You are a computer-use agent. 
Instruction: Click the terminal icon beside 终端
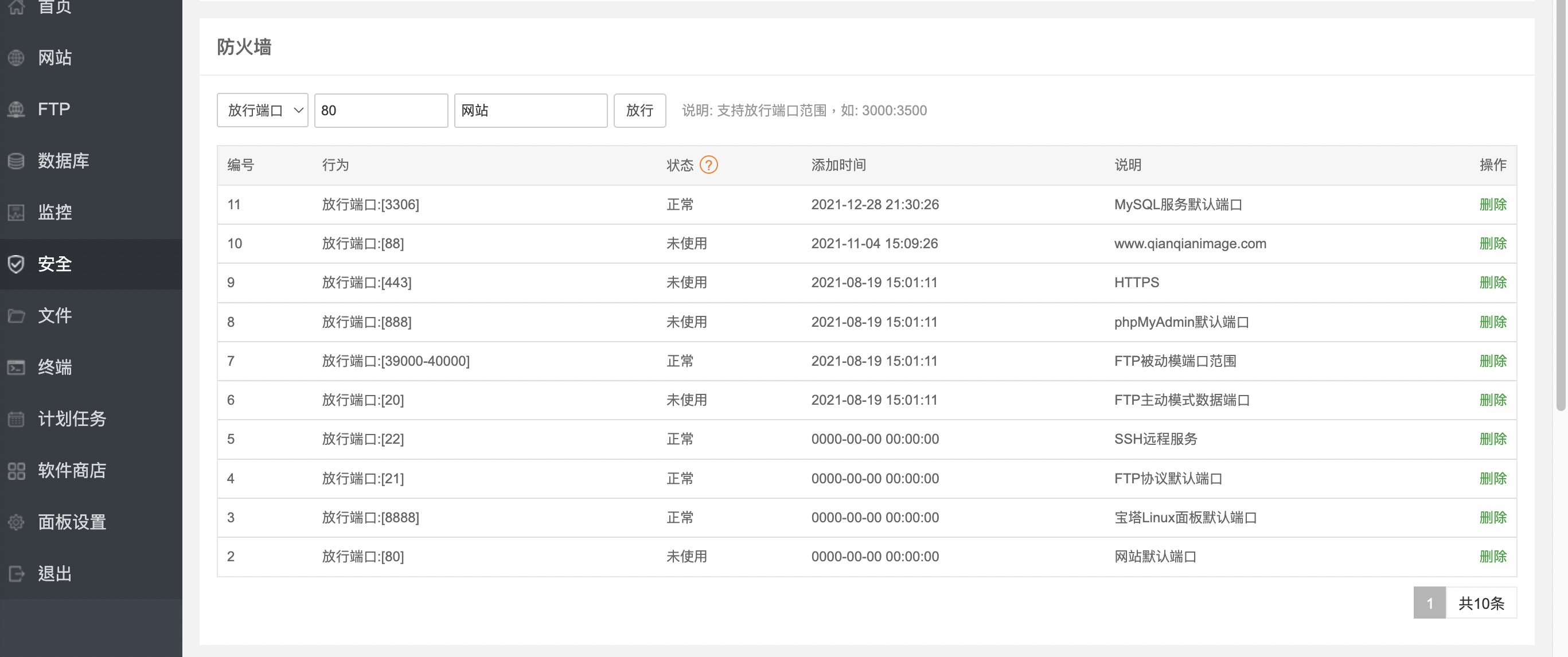[17, 367]
